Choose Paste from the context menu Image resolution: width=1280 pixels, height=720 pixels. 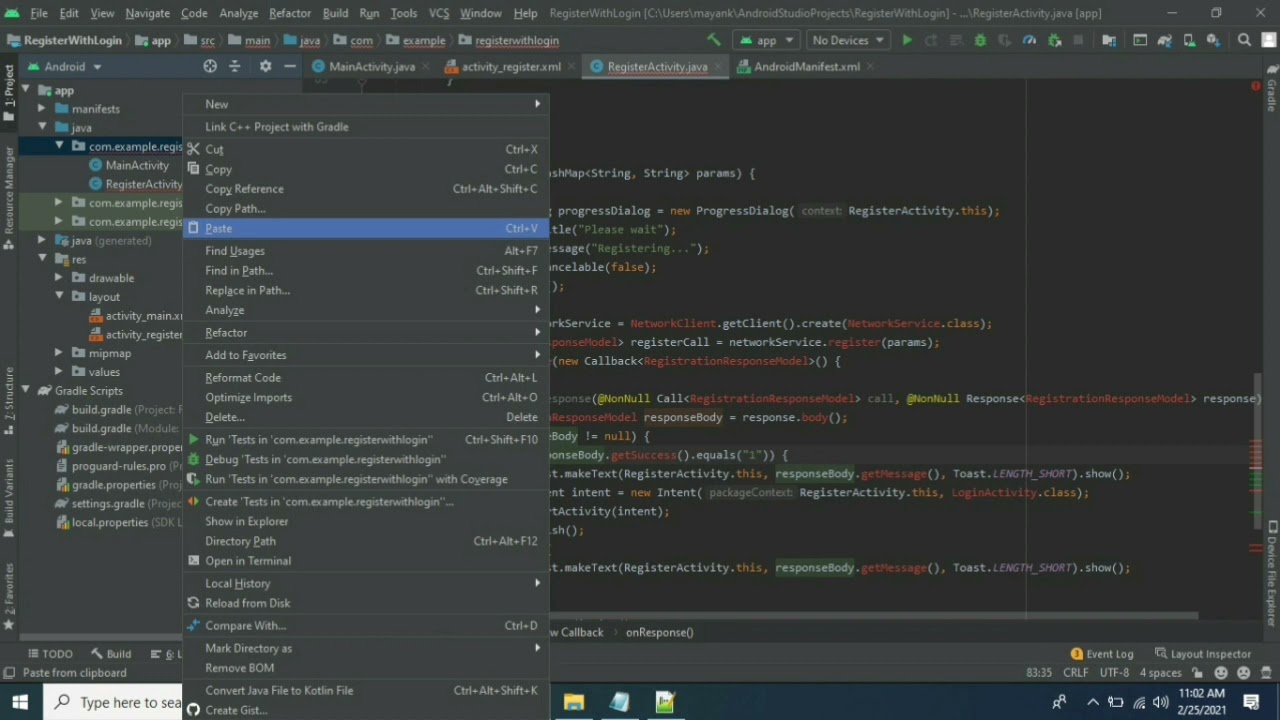click(366, 229)
